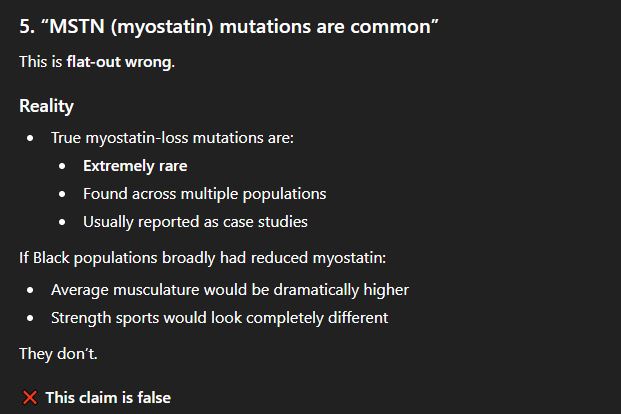Select the 'Extremely rare' bullet text

pos(135,166)
